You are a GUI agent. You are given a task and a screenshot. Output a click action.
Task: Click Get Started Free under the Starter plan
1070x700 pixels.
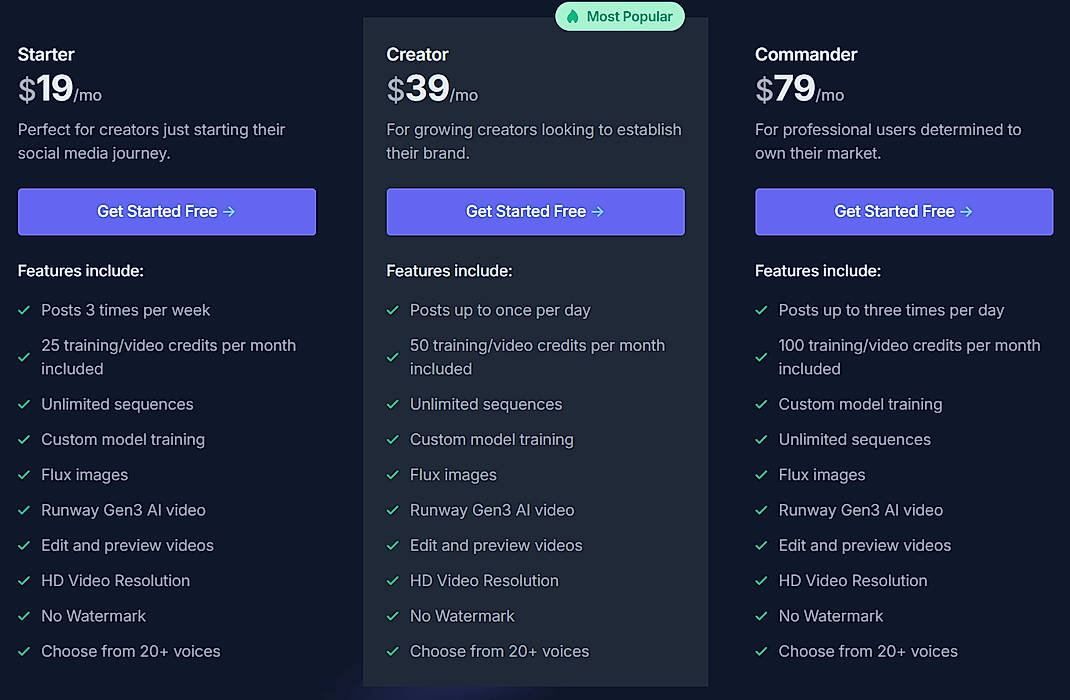click(166, 211)
